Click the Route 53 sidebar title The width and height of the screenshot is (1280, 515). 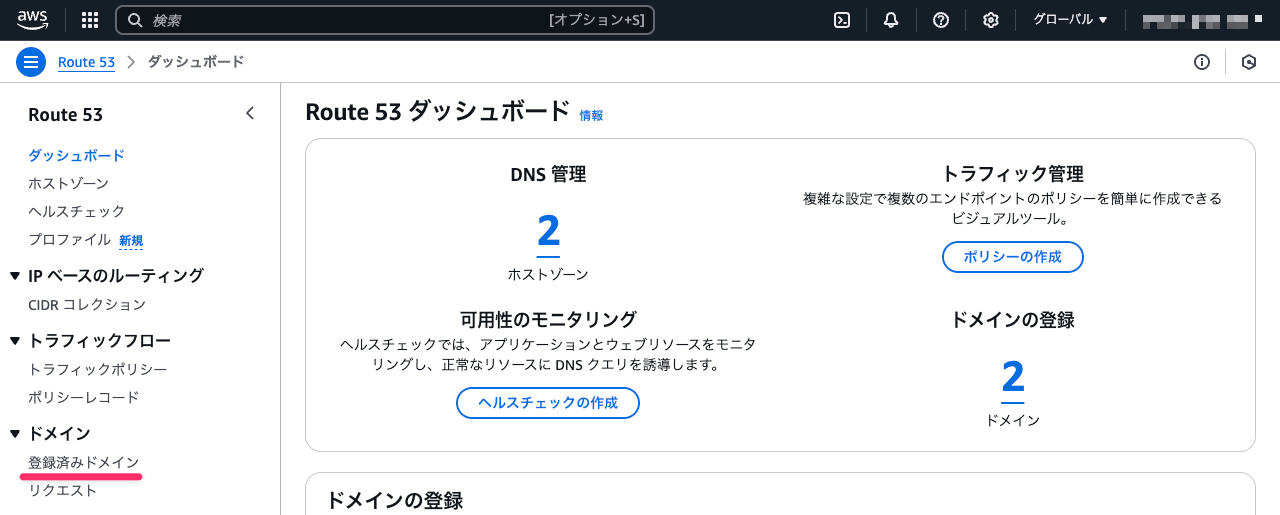pyautogui.click(x=66, y=114)
